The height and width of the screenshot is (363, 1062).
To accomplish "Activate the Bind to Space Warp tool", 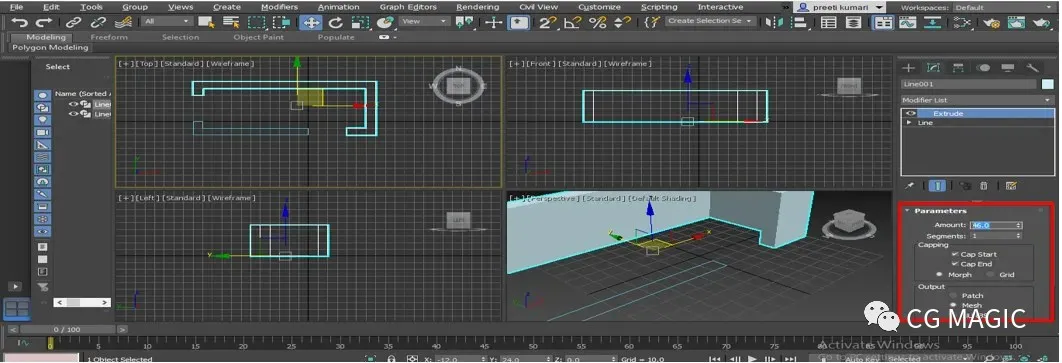I will (124, 22).
